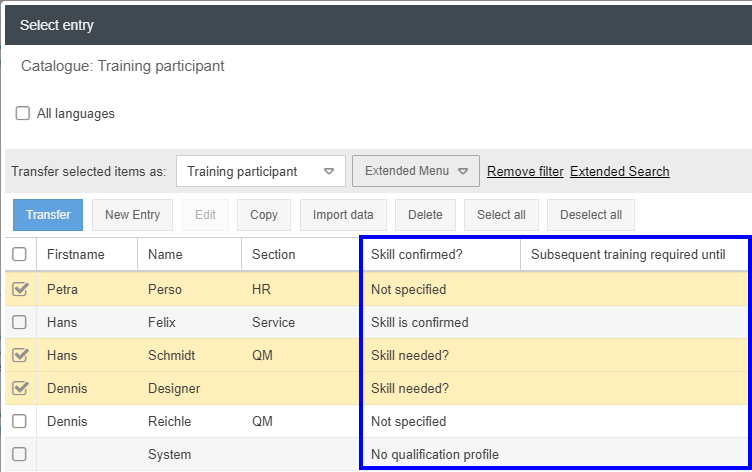
Task: Click the Copy button
Action: [264, 215]
